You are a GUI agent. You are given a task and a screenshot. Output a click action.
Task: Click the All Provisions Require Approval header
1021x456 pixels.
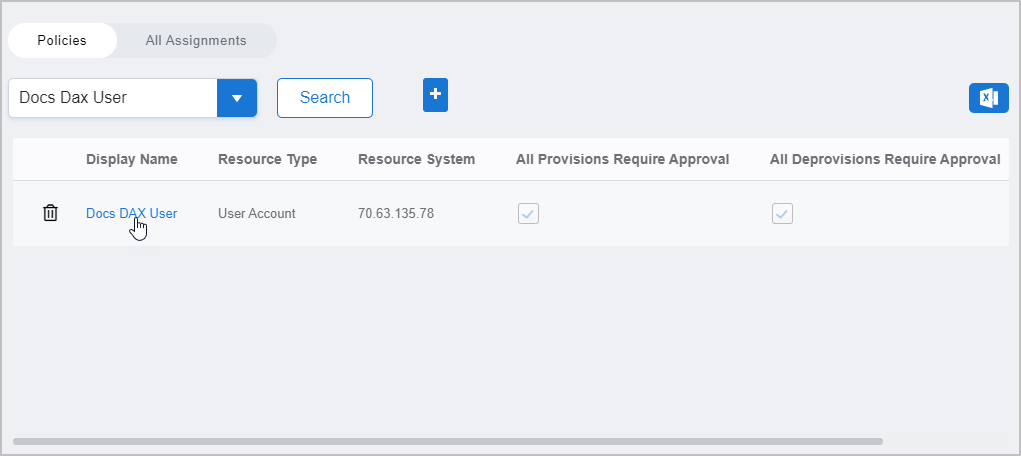pos(622,159)
